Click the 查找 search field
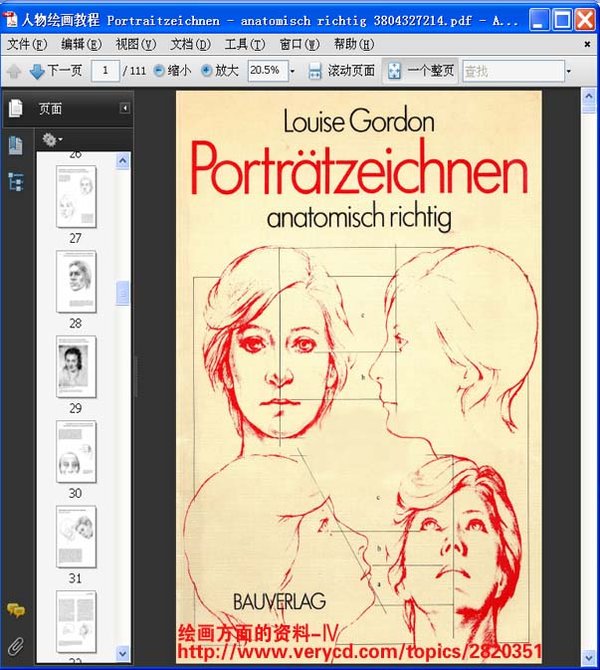The height and width of the screenshot is (670, 600). [513, 71]
